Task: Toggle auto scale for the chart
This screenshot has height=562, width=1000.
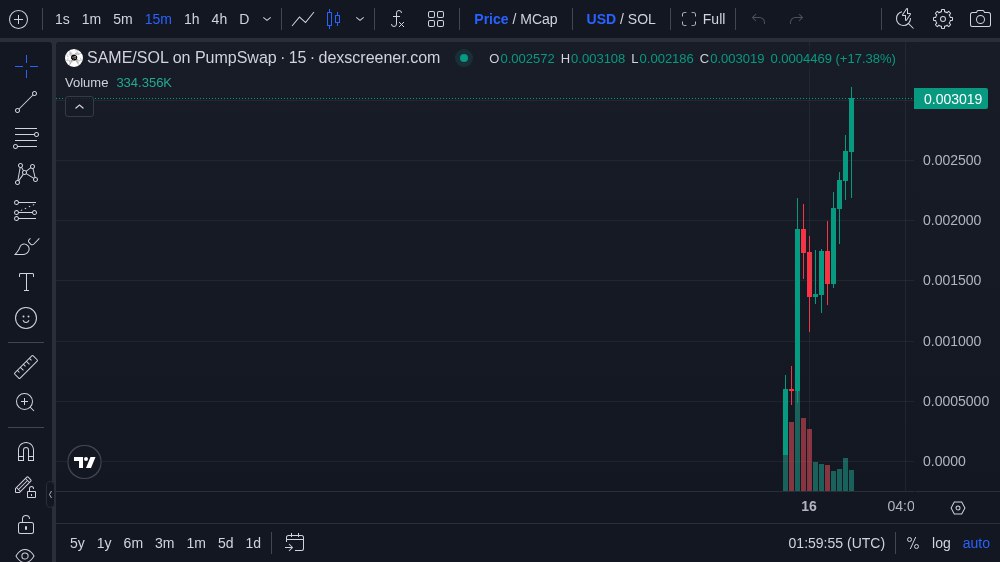Action: pos(976,543)
